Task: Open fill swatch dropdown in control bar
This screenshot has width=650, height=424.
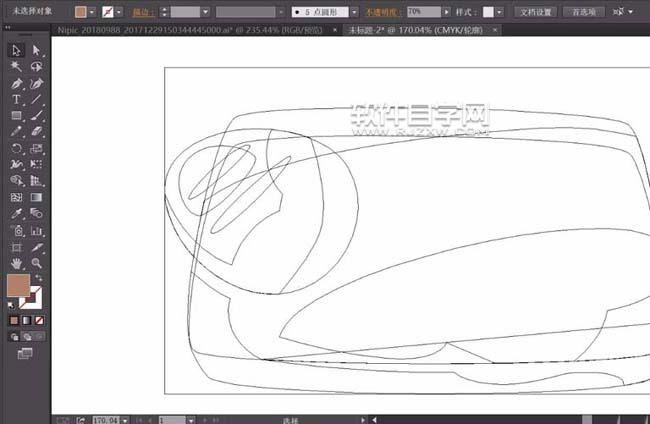Action: point(92,12)
